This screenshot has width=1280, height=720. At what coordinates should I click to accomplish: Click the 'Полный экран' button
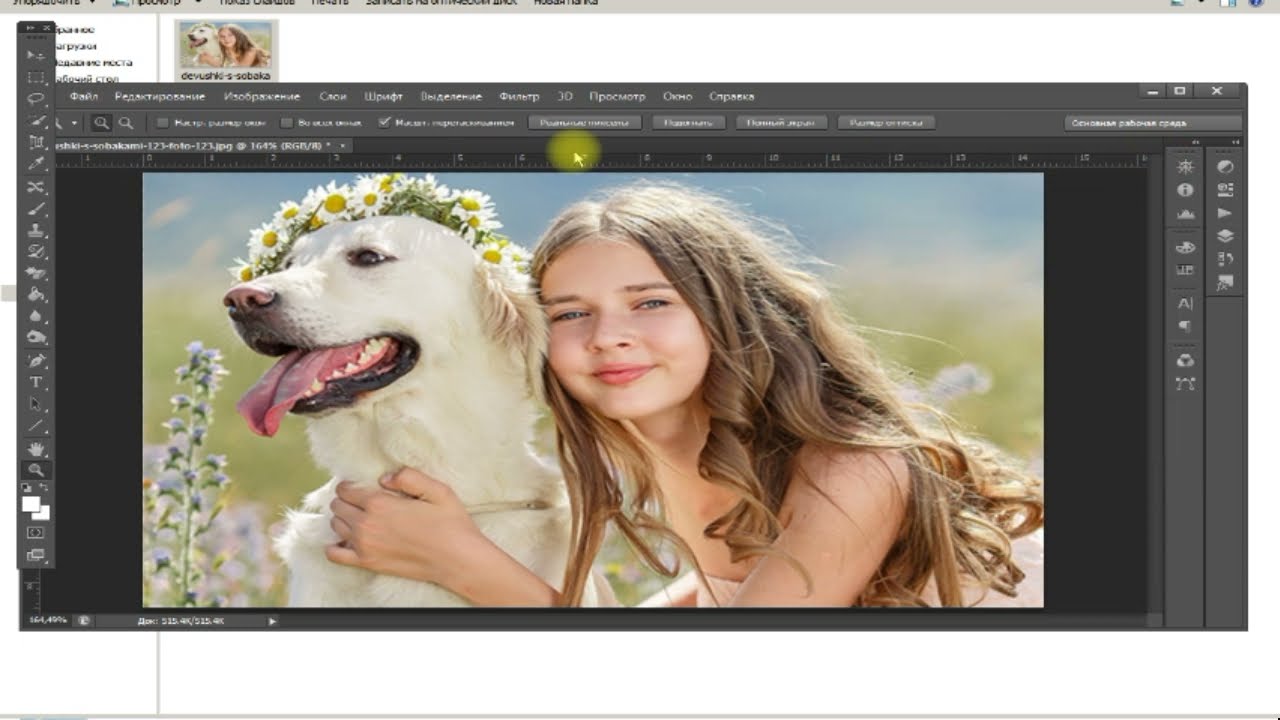tap(781, 123)
